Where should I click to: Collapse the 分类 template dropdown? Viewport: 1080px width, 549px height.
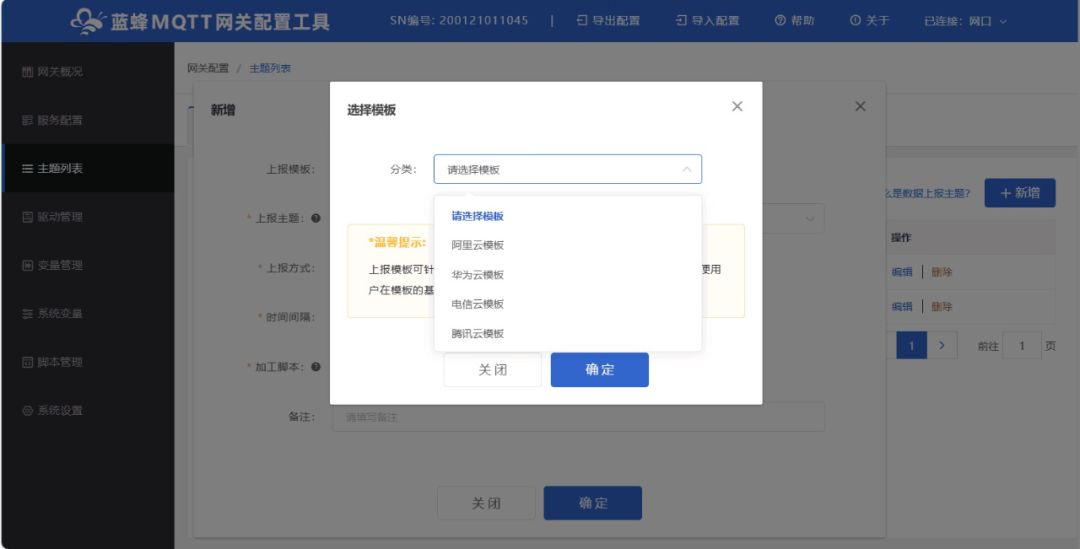(x=687, y=169)
